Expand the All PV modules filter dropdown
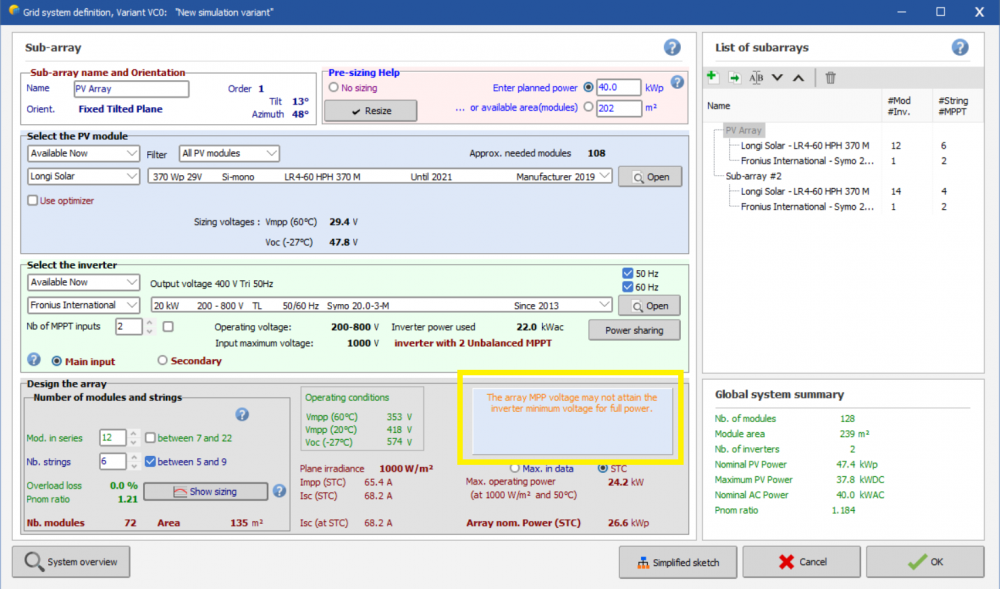 click(x=229, y=153)
